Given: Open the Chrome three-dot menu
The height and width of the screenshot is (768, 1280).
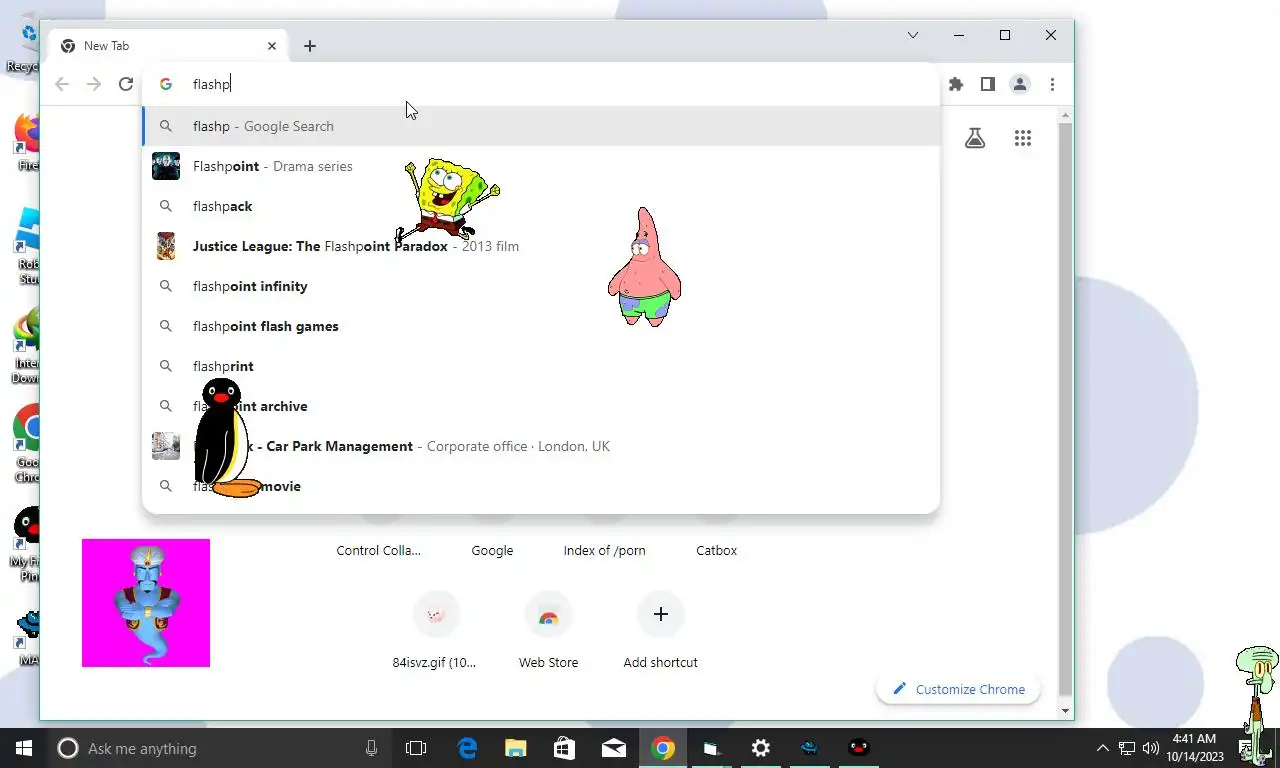Looking at the screenshot, I should click(x=1052, y=84).
